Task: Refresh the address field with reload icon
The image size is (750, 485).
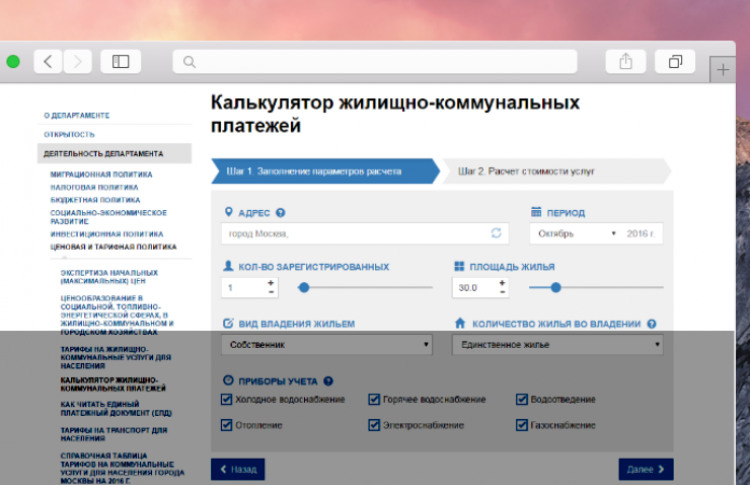Action: click(x=496, y=233)
